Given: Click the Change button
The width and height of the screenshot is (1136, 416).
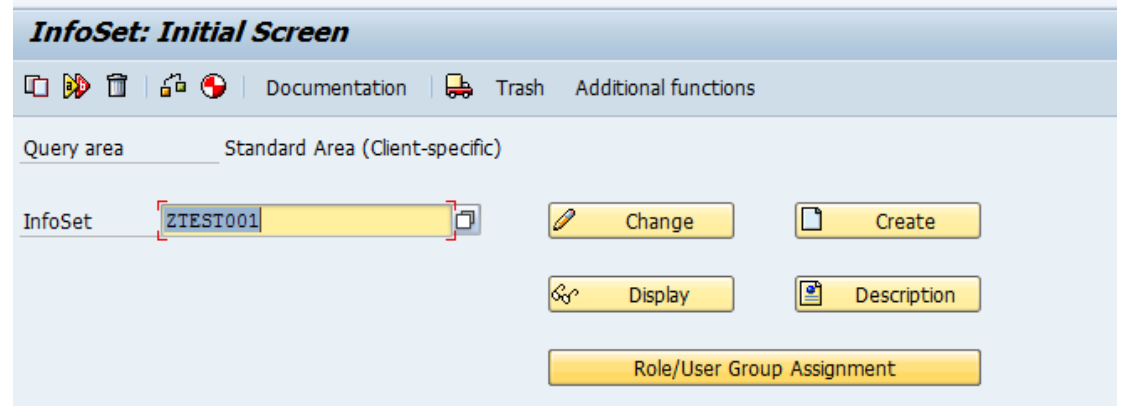Looking at the screenshot, I should (x=641, y=221).
